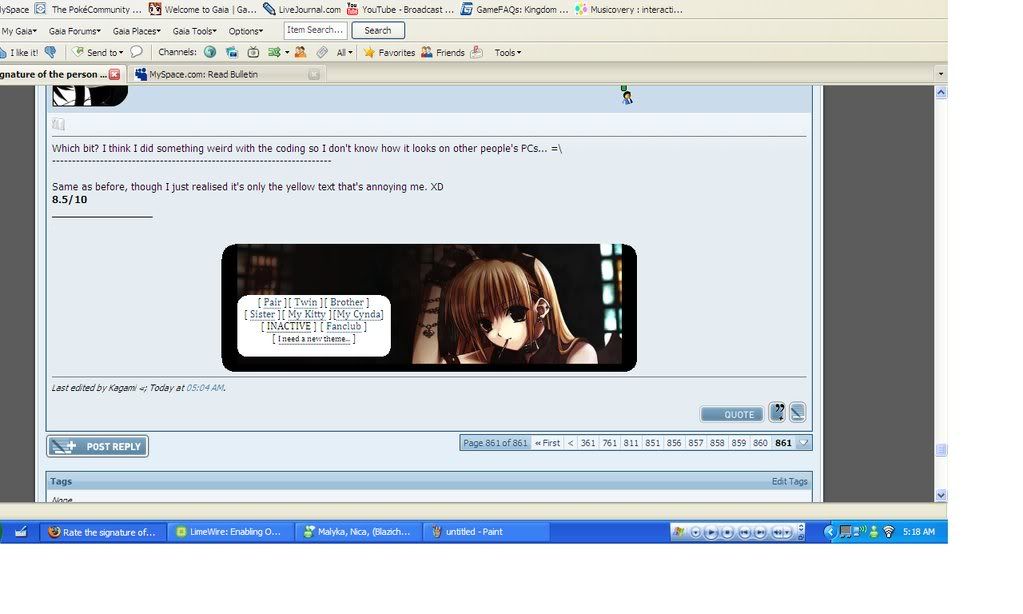The image size is (1023, 614).
Task: Click the My Kitty link in signature
Action: pyautogui.click(x=307, y=315)
